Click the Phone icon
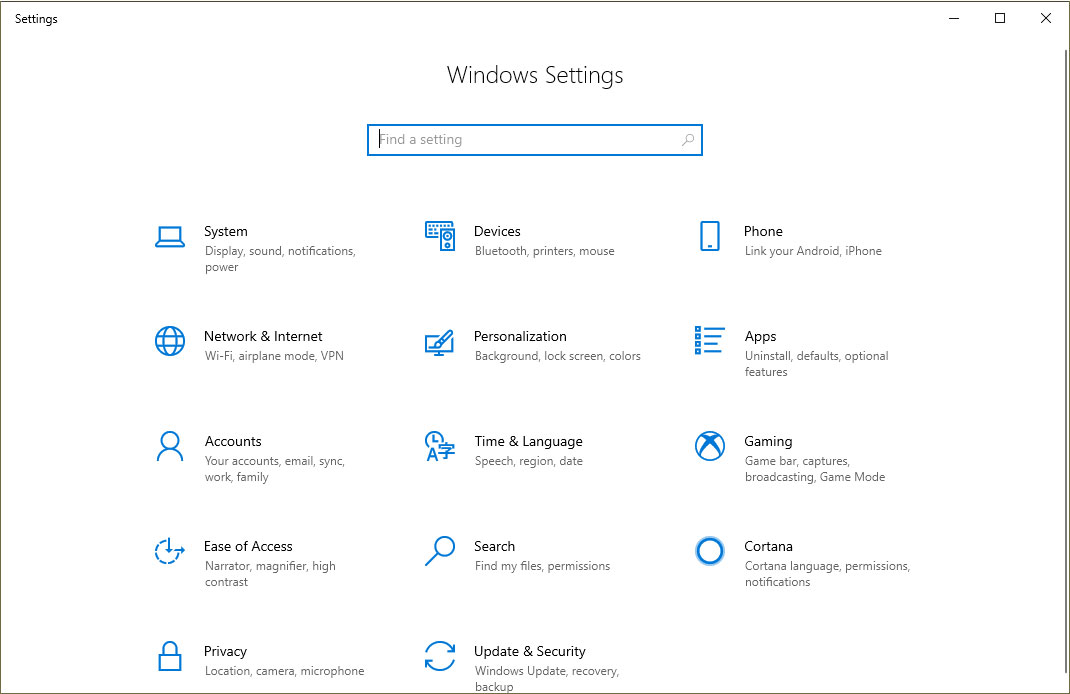This screenshot has width=1070, height=694. coord(709,236)
